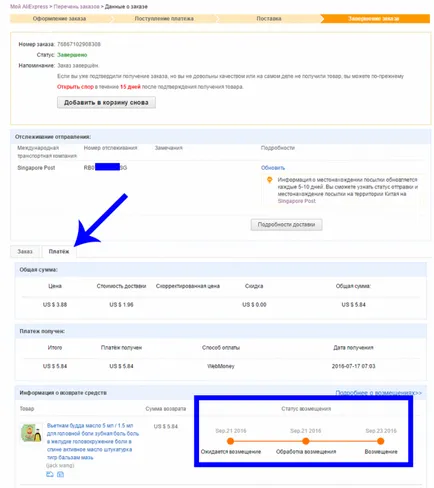Click the Обновить tracking link
This screenshot has height=488, width=434.
coord(273,168)
